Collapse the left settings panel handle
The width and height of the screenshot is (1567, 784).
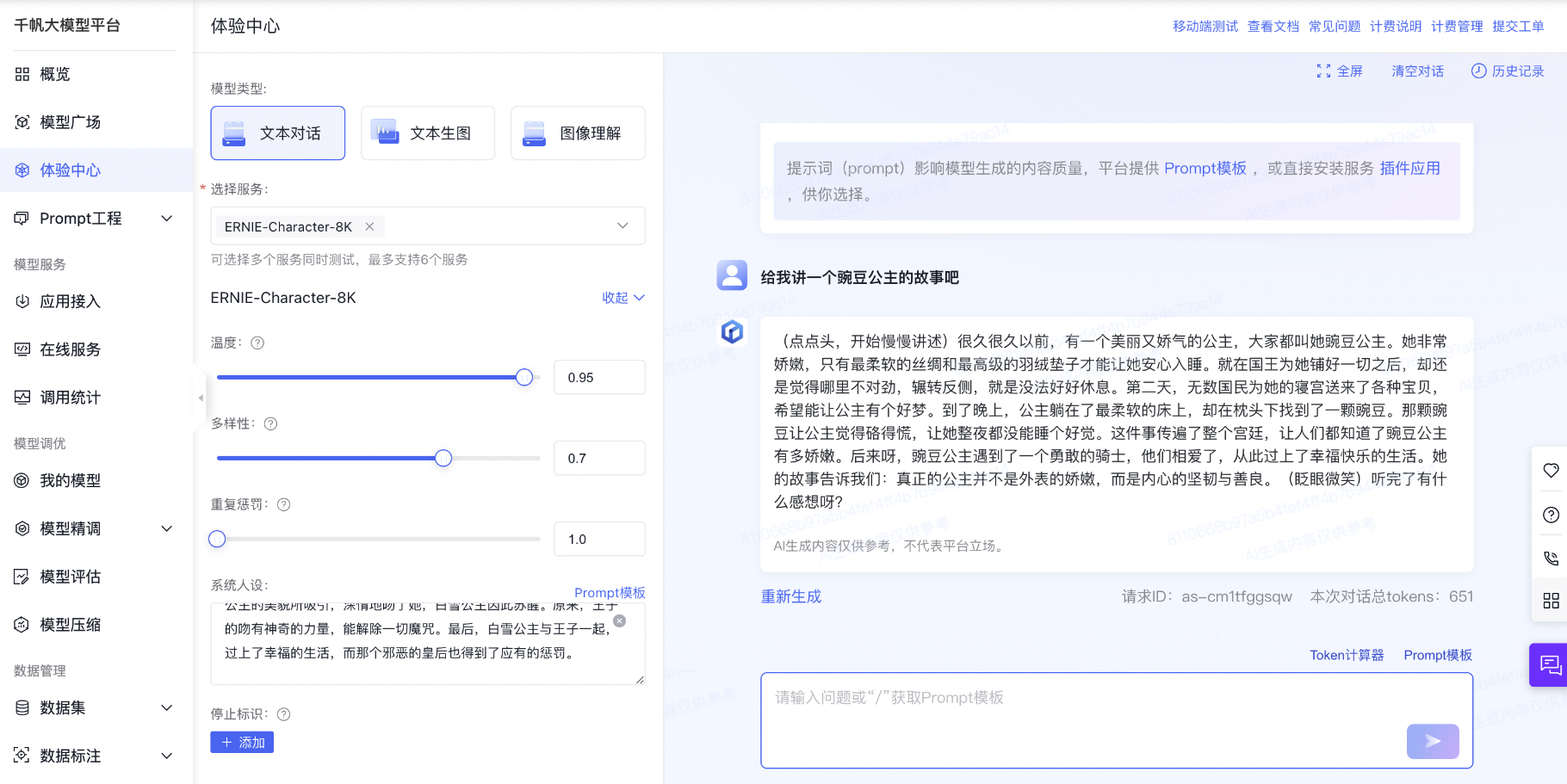(x=200, y=398)
